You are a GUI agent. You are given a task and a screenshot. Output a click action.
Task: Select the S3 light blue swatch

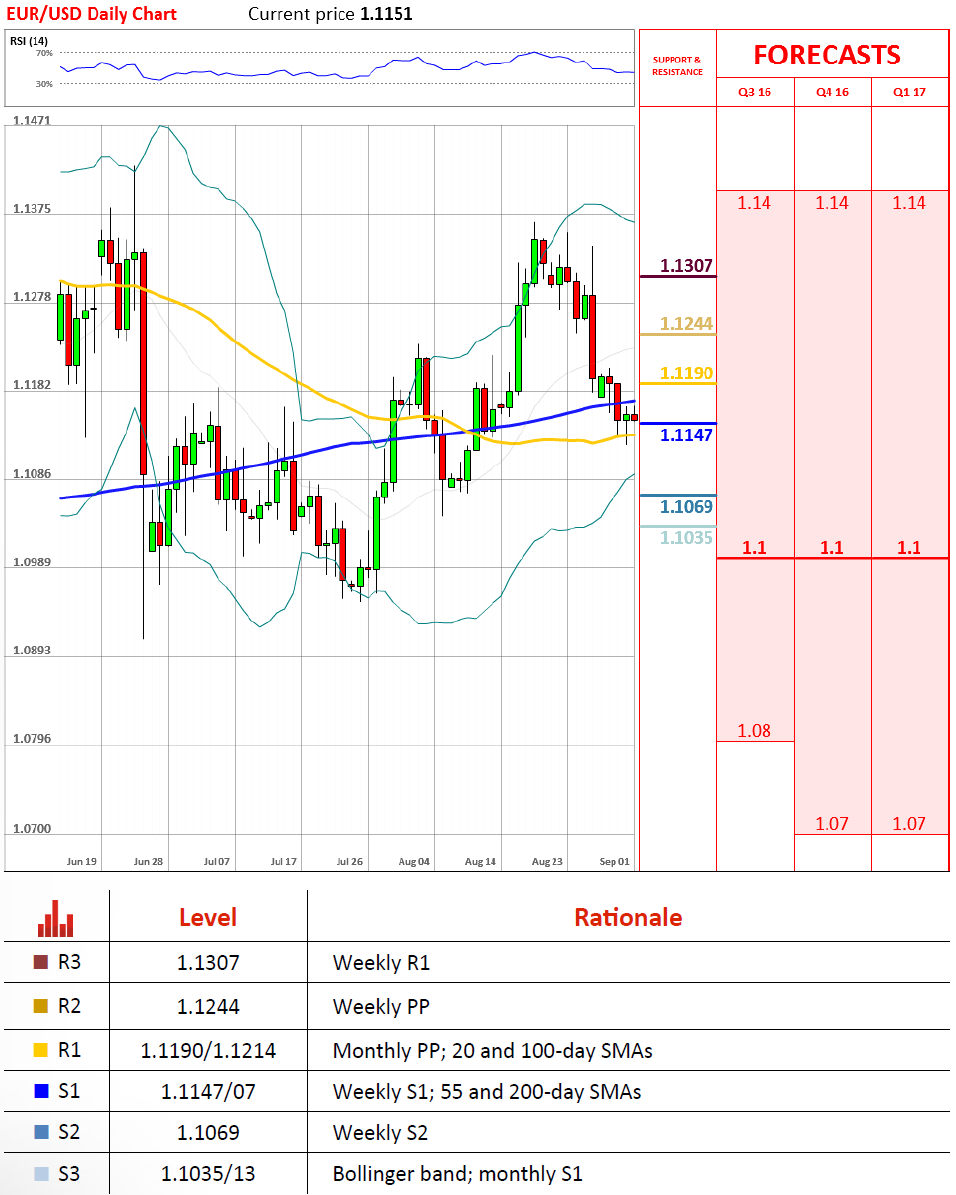click(41, 1174)
